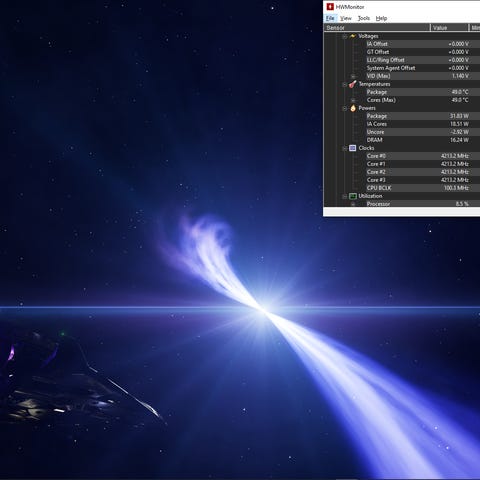Expand the VID (Max) entry

[x=353, y=76]
